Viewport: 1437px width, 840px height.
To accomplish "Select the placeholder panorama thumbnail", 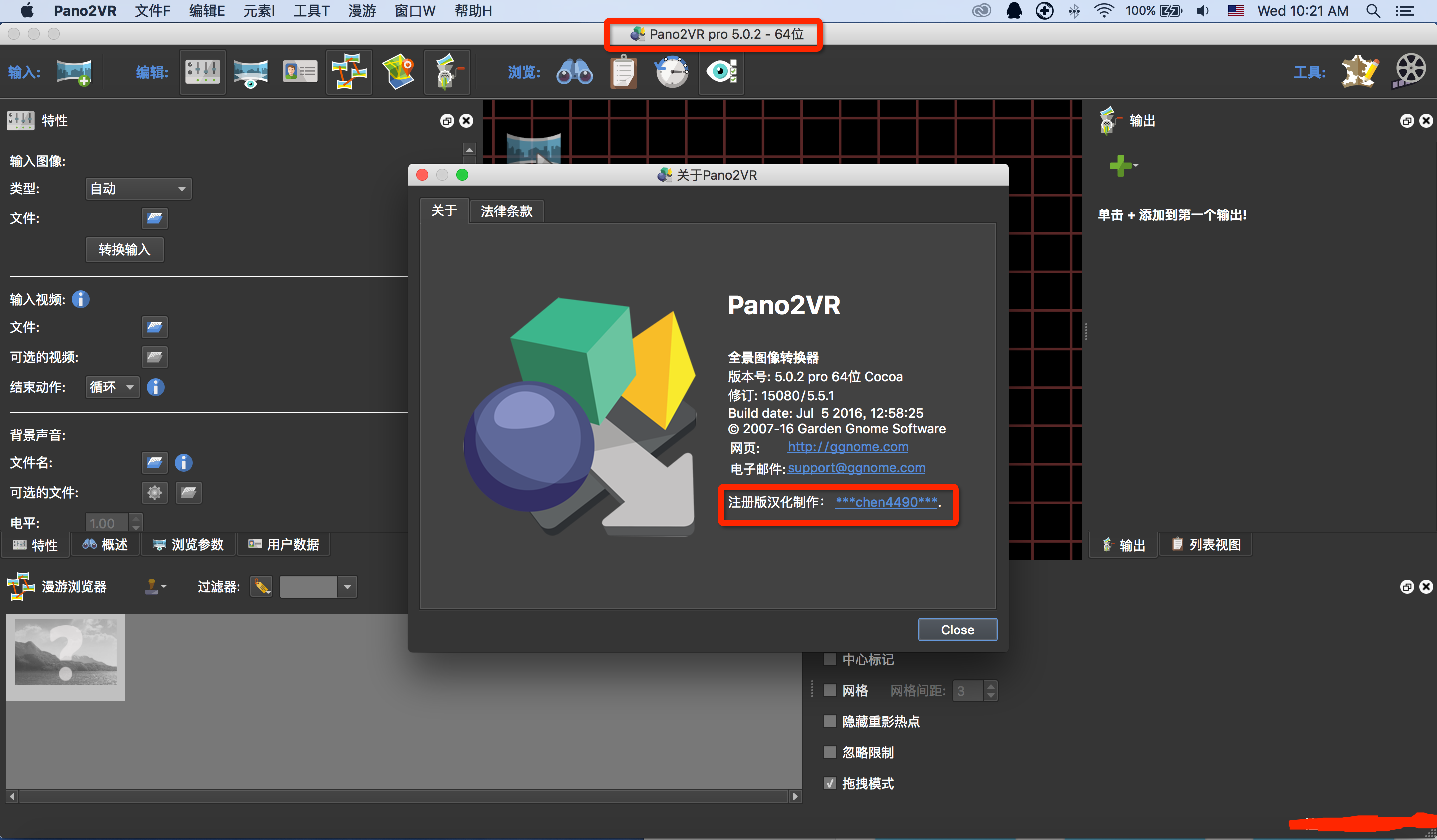I will (65, 657).
